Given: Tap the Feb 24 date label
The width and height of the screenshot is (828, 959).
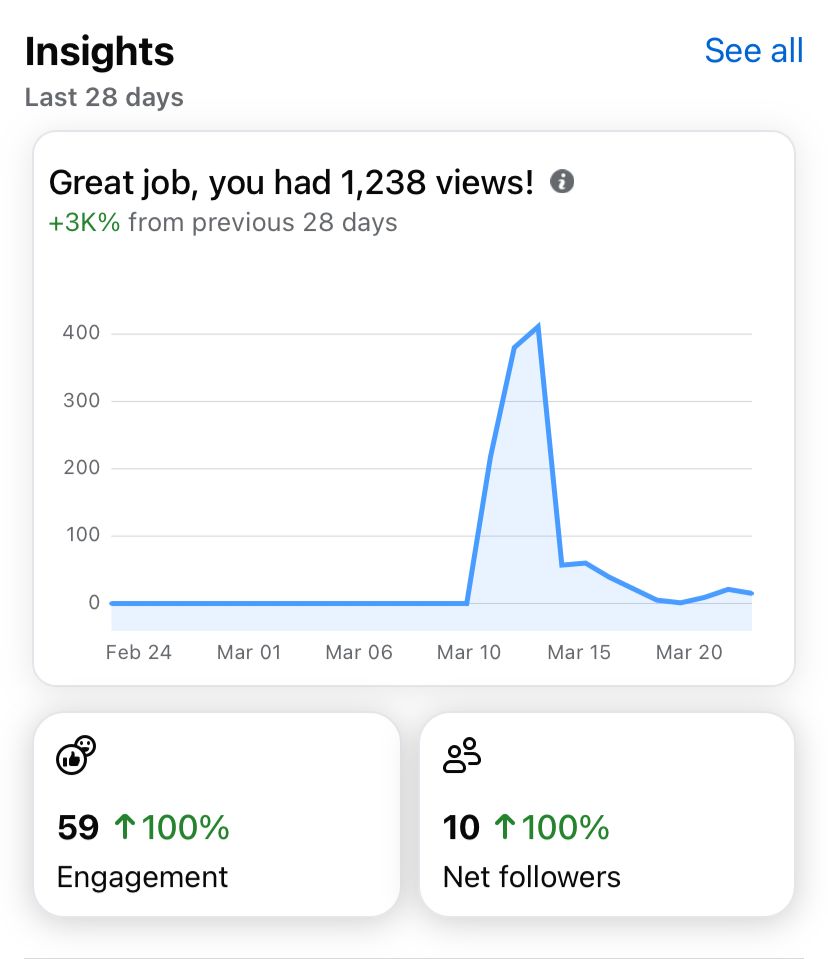Looking at the screenshot, I should coord(139,652).
